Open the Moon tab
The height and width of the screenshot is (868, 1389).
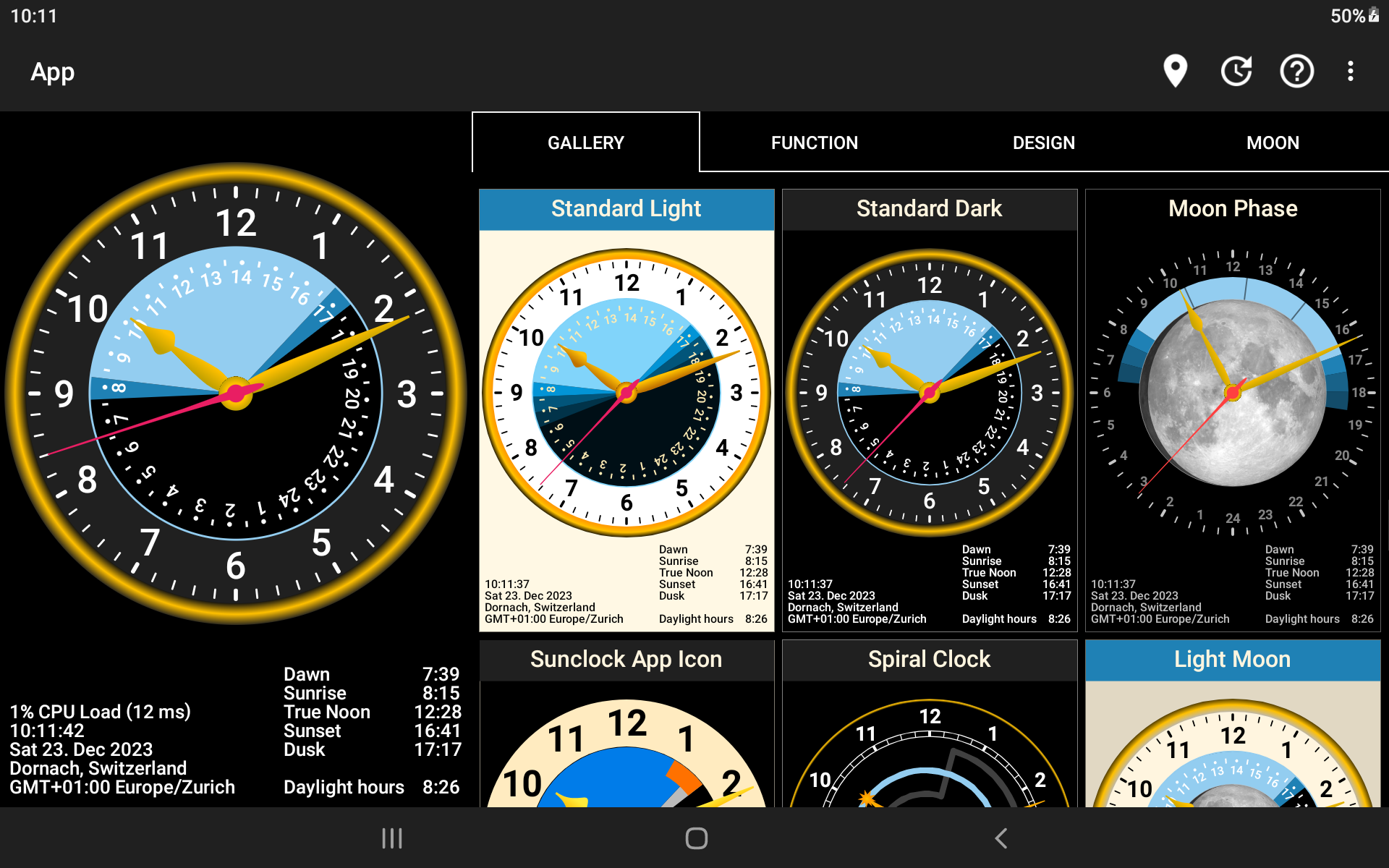pos(1273,142)
